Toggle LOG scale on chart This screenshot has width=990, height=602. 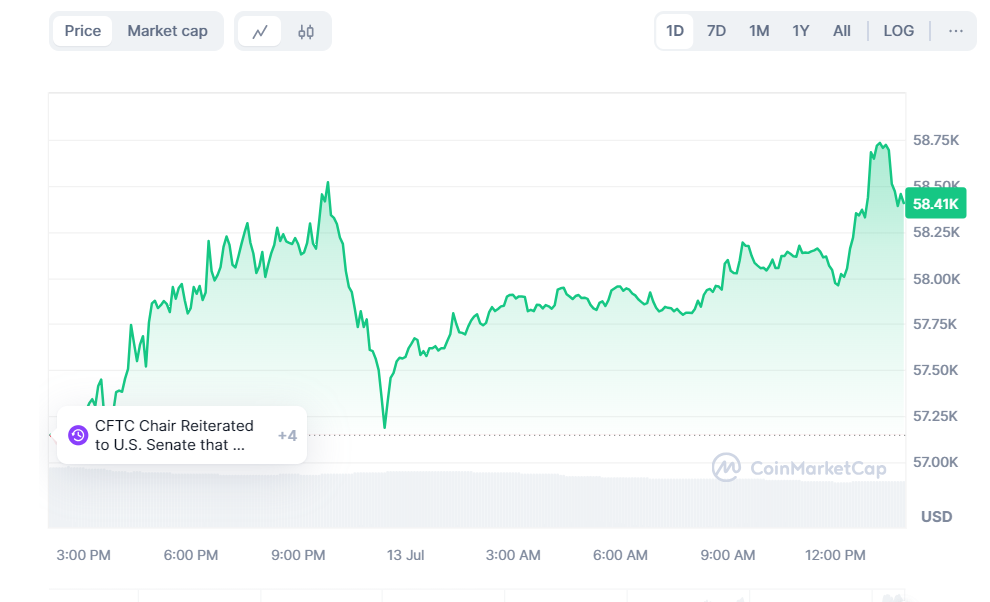[898, 31]
